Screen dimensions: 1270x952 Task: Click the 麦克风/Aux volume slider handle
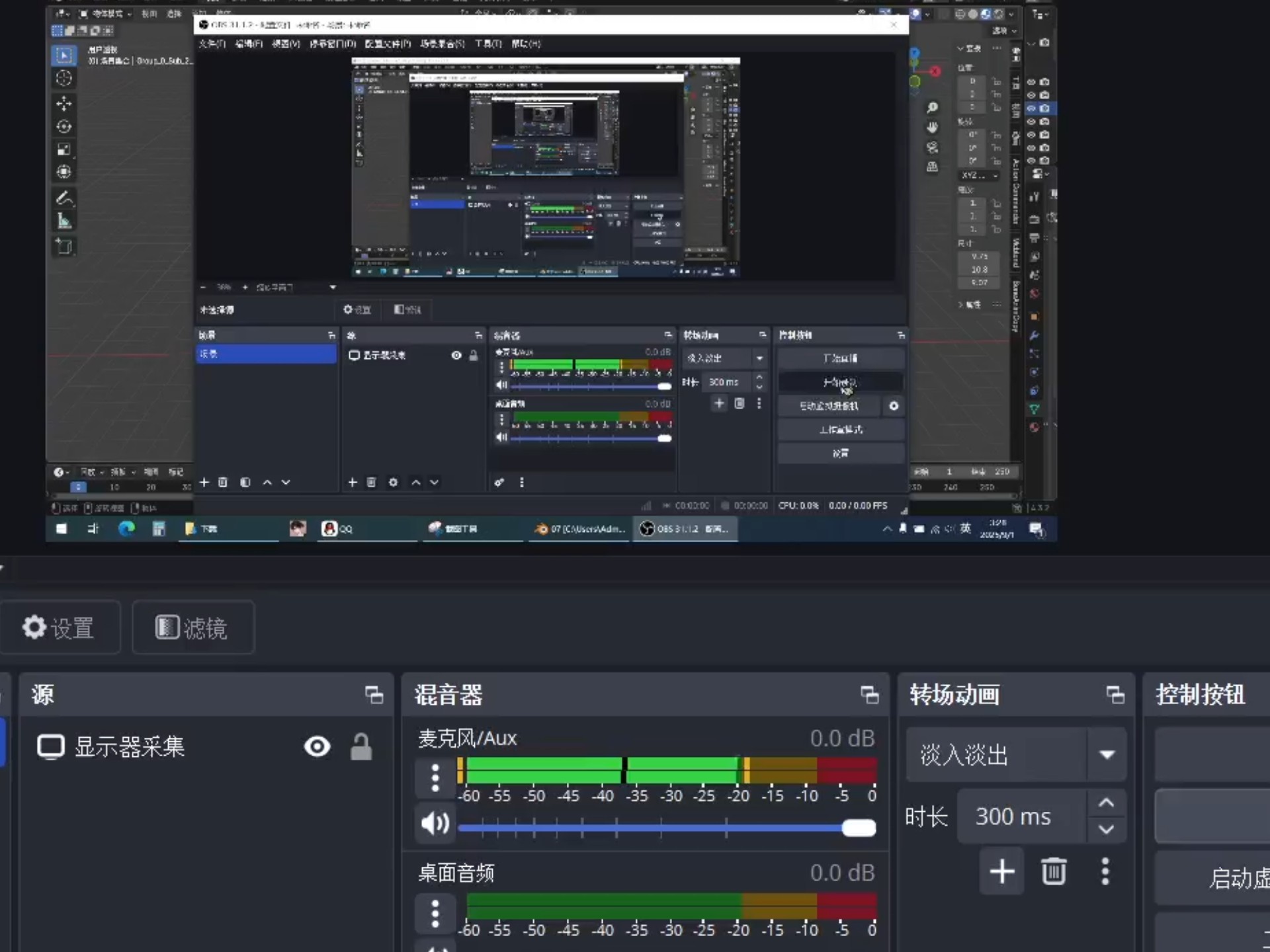(859, 828)
